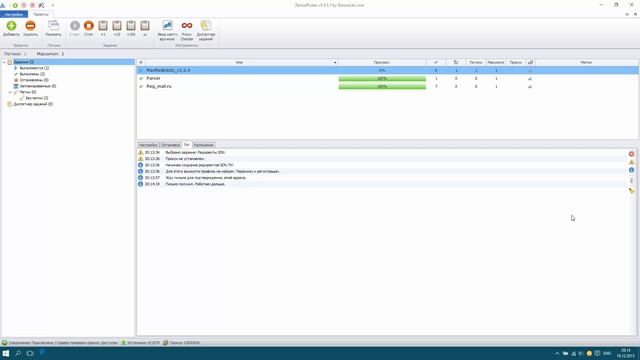Toggle error messages filter in log panel
Image resolution: width=640 pixels, height=360 pixels.
coord(631,154)
